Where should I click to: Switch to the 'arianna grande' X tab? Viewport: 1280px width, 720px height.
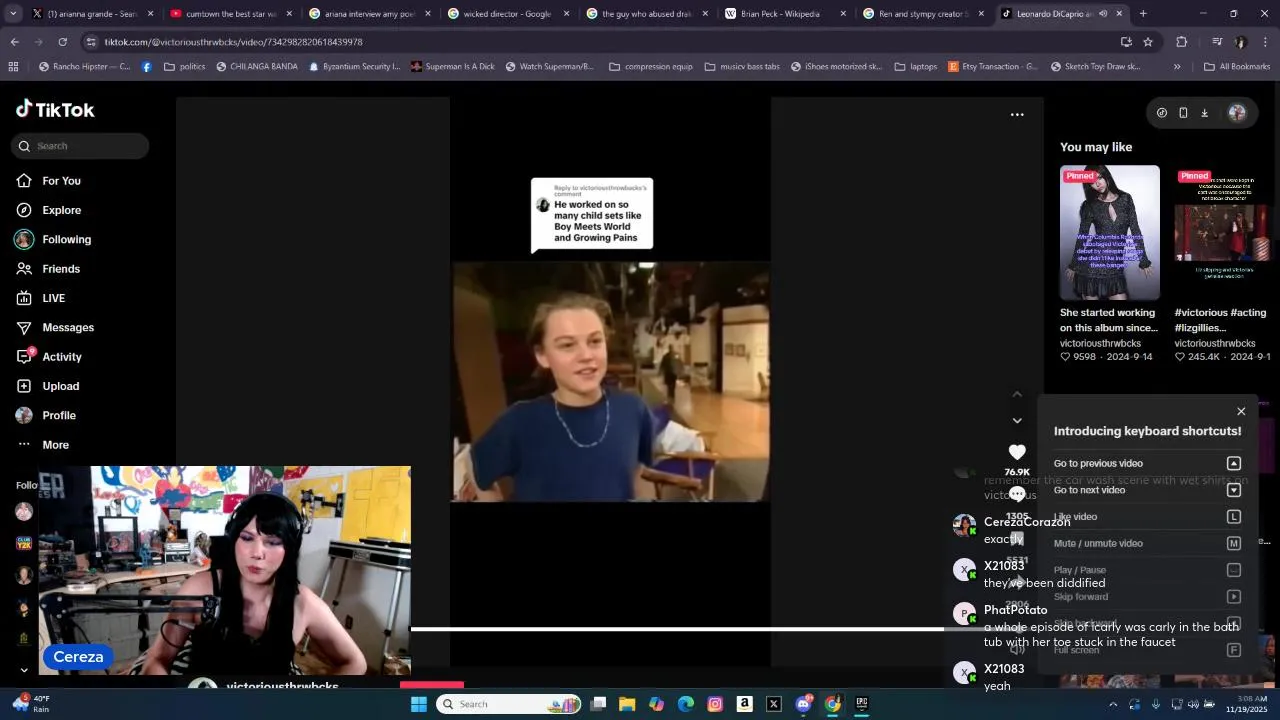[92, 14]
